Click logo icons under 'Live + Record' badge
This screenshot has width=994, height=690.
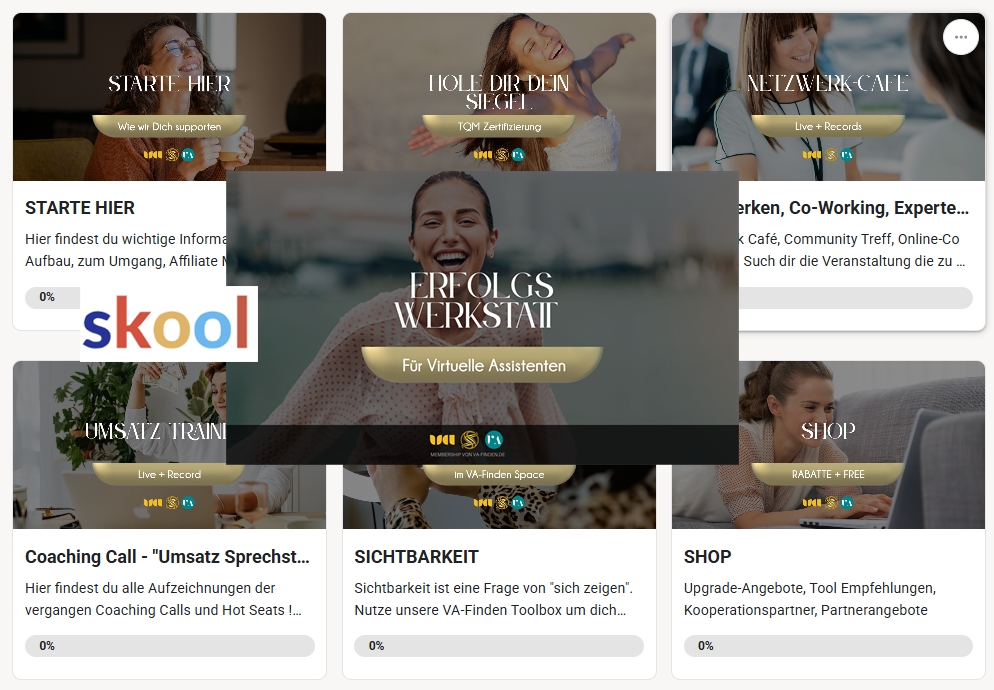169,503
